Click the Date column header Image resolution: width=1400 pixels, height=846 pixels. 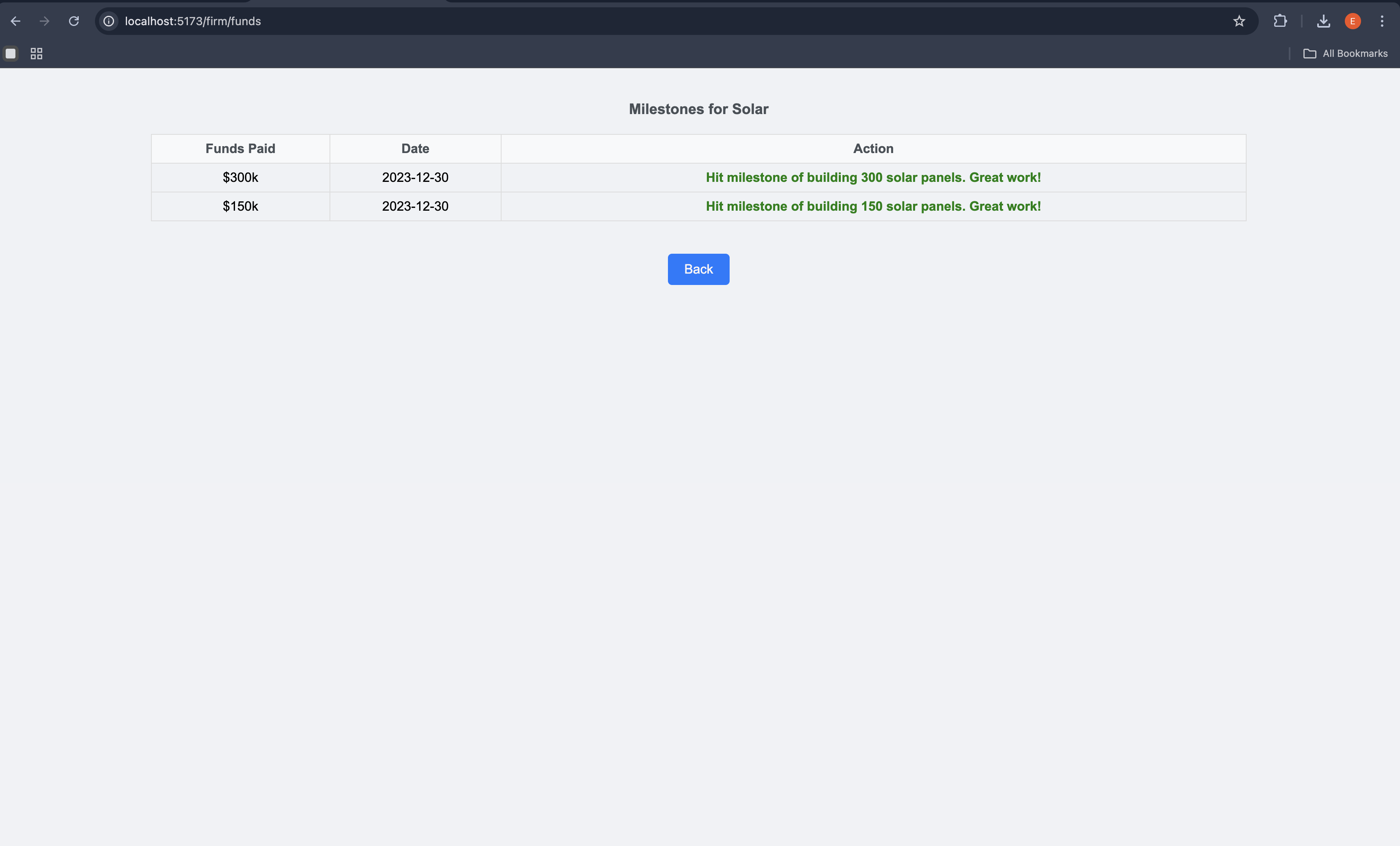pyautogui.click(x=415, y=149)
